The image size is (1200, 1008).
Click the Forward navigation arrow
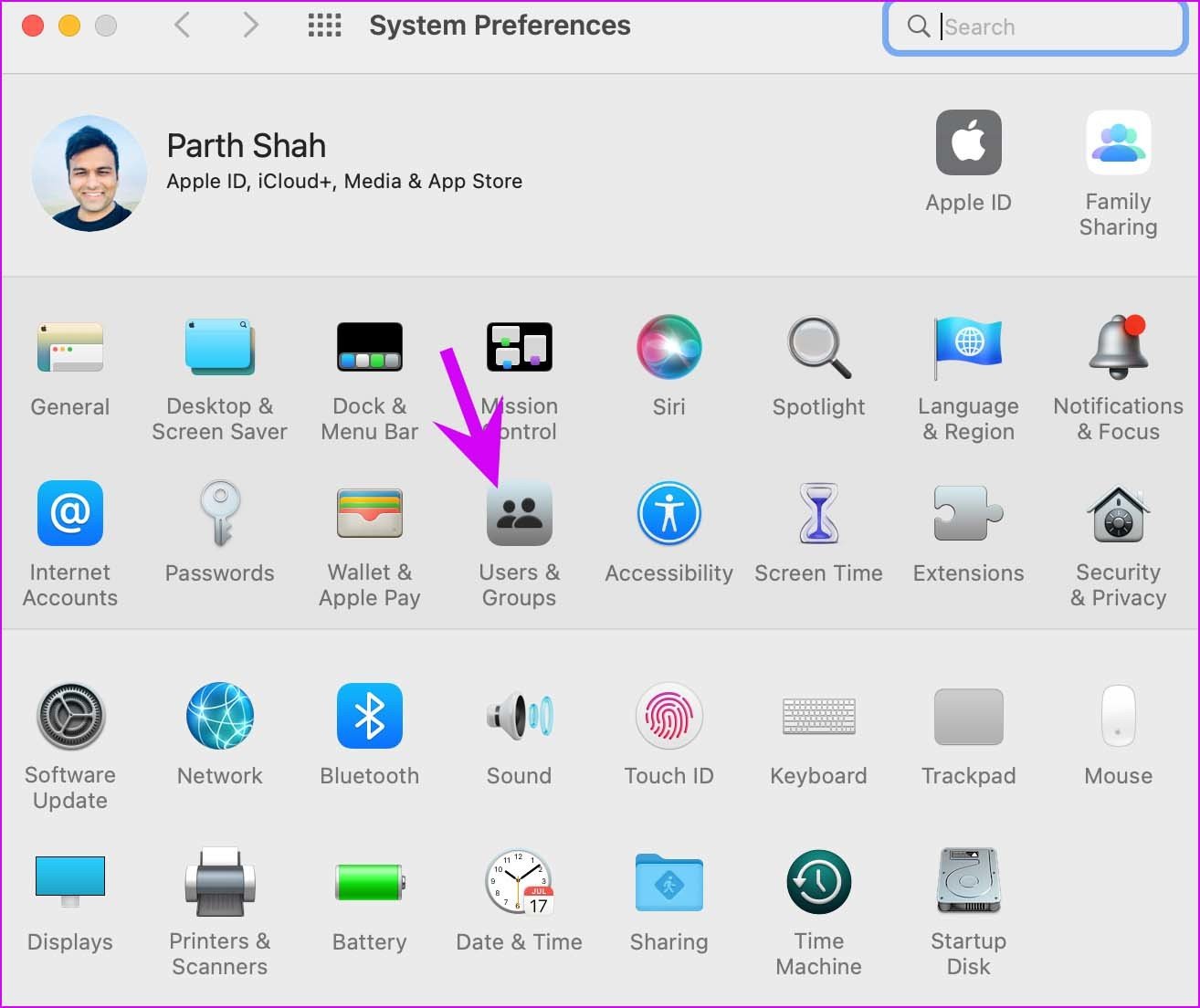(x=250, y=26)
